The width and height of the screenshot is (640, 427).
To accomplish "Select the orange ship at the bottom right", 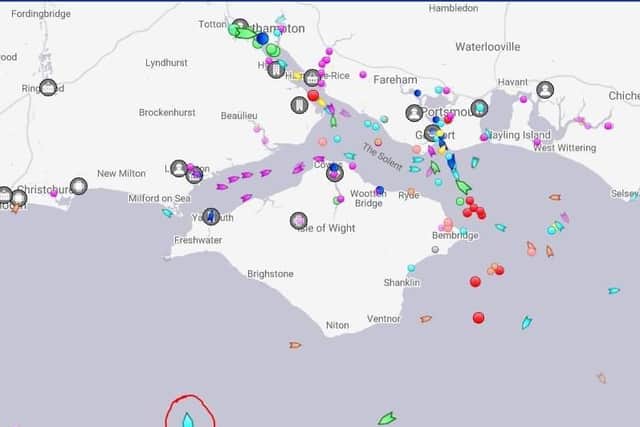I will point(601,378).
